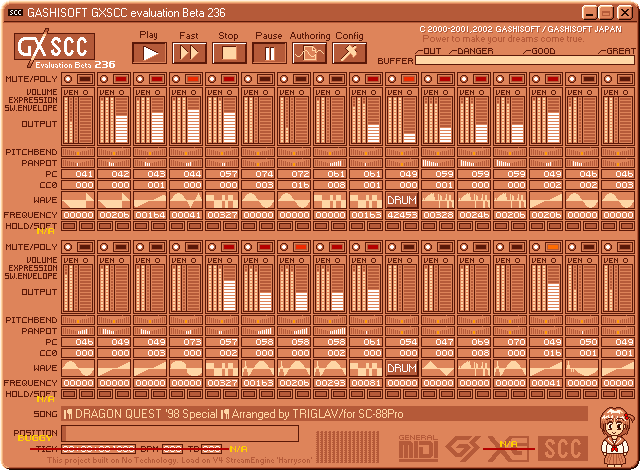Select the General MIDI mode logo
This screenshot has width=640, height=470.
[x=418, y=448]
